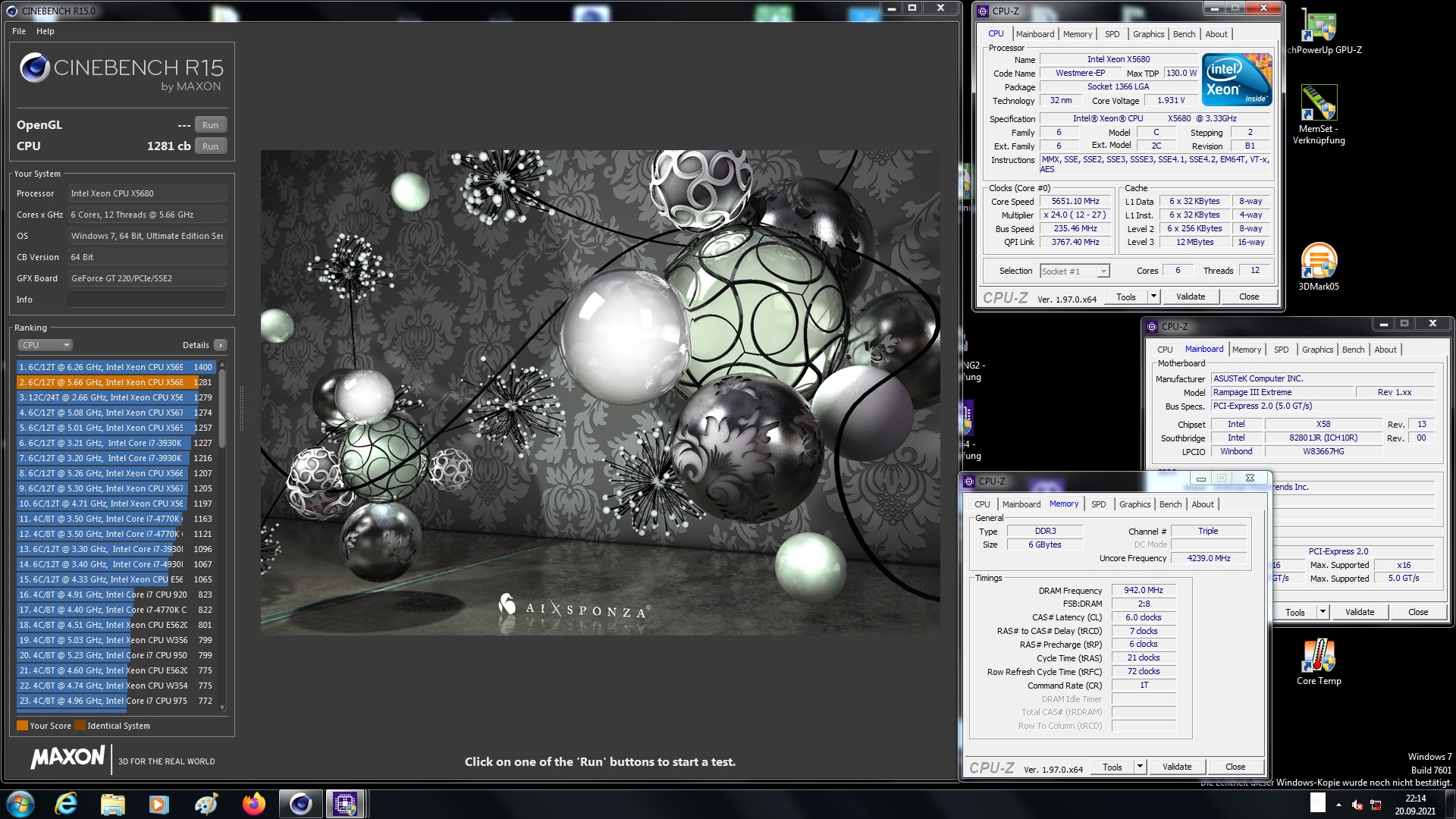
Task: Select highlighted ranking row 2 at 5.66 GHz
Action: (x=117, y=382)
